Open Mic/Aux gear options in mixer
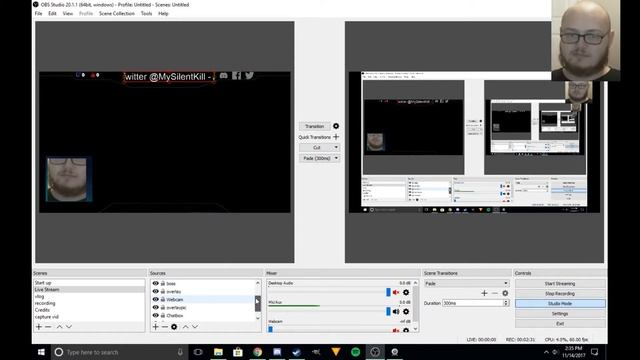 pyautogui.click(x=406, y=311)
